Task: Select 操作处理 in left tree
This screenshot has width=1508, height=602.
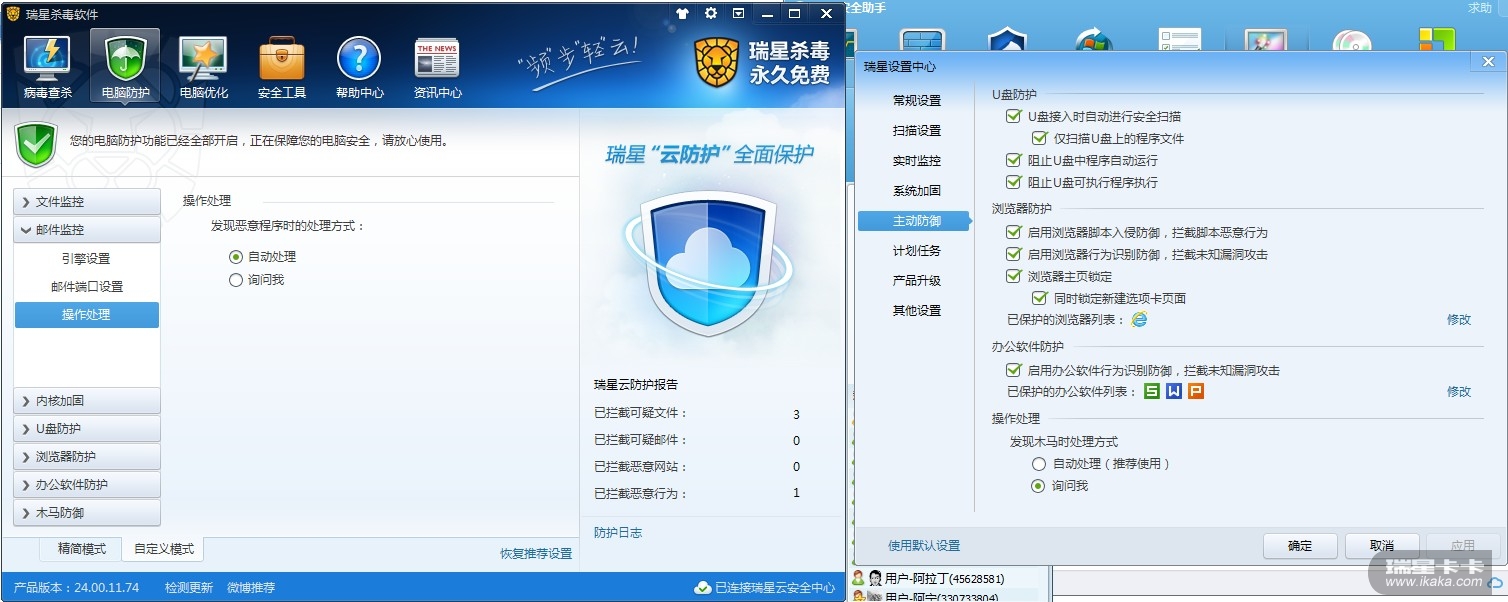Action: (87, 315)
